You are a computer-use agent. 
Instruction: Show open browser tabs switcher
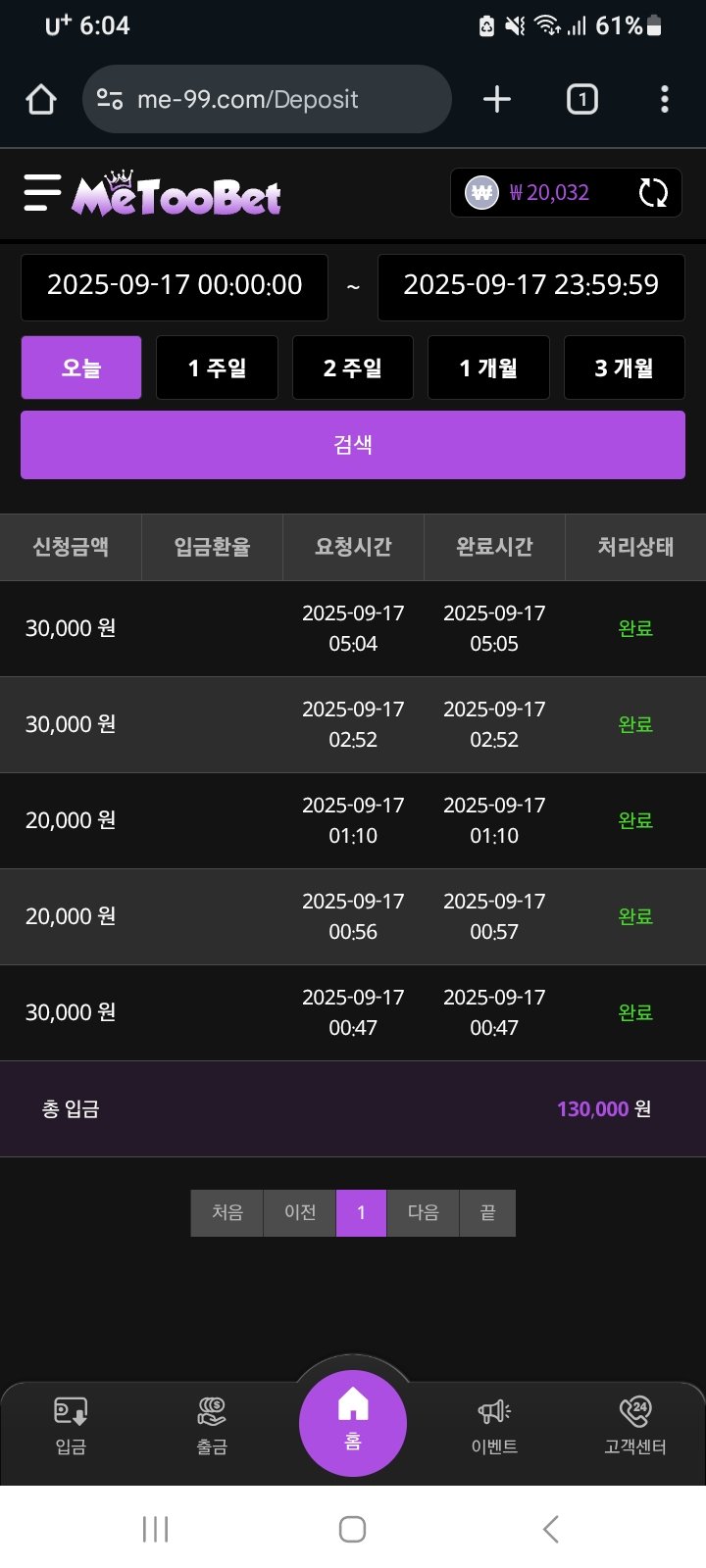pos(581,99)
